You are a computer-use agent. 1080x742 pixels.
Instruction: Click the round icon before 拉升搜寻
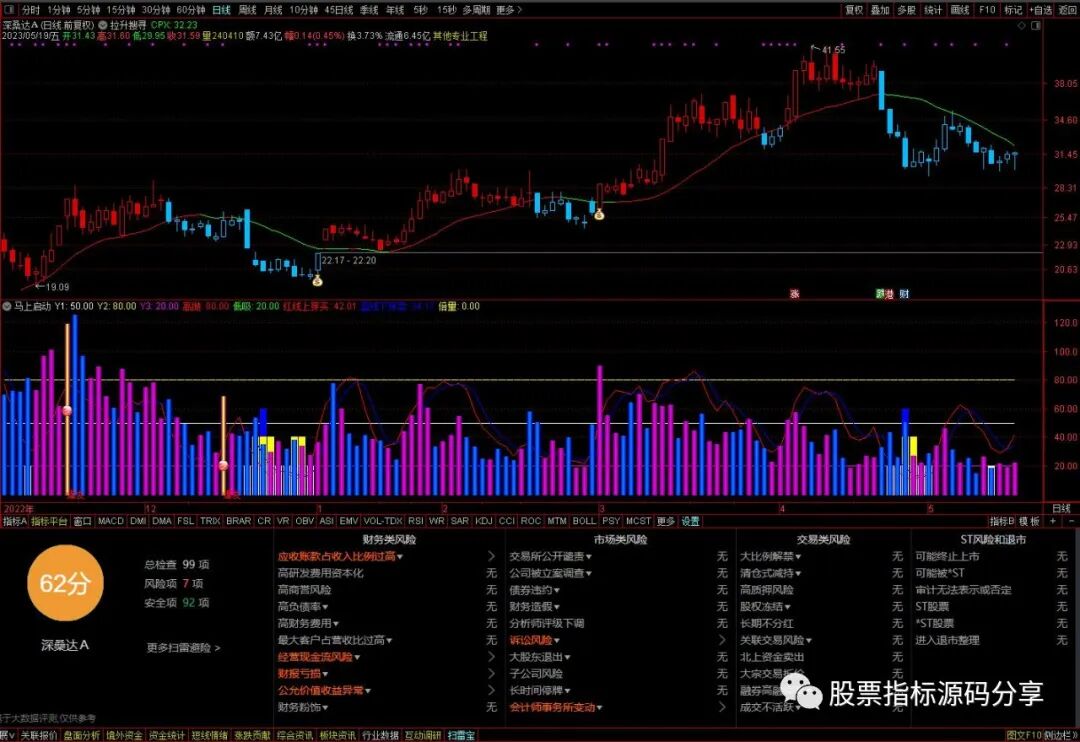coord(103,25)
